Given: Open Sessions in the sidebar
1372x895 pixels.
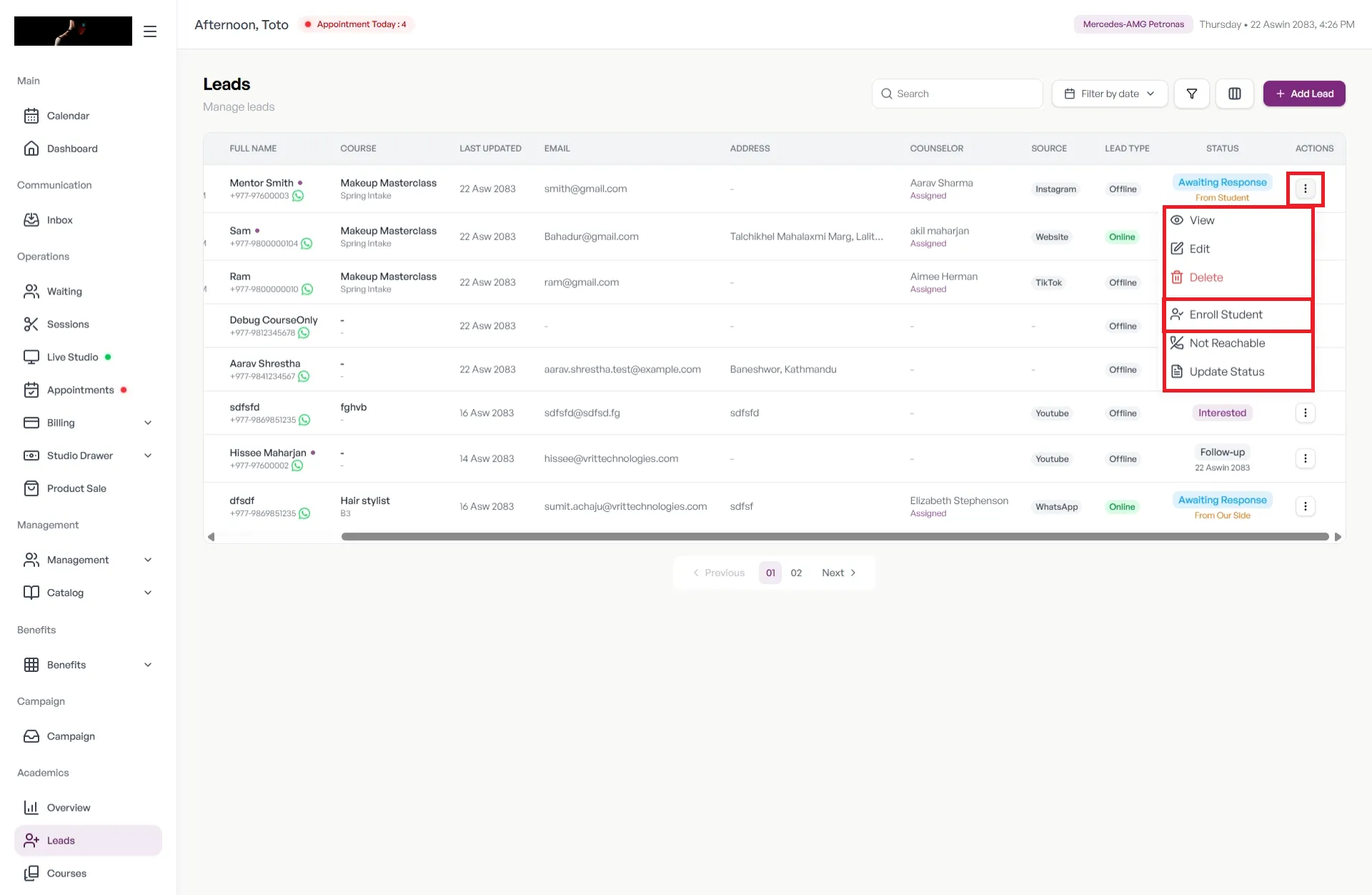Looking at the screenshot, I should click(x=88, y=325).
